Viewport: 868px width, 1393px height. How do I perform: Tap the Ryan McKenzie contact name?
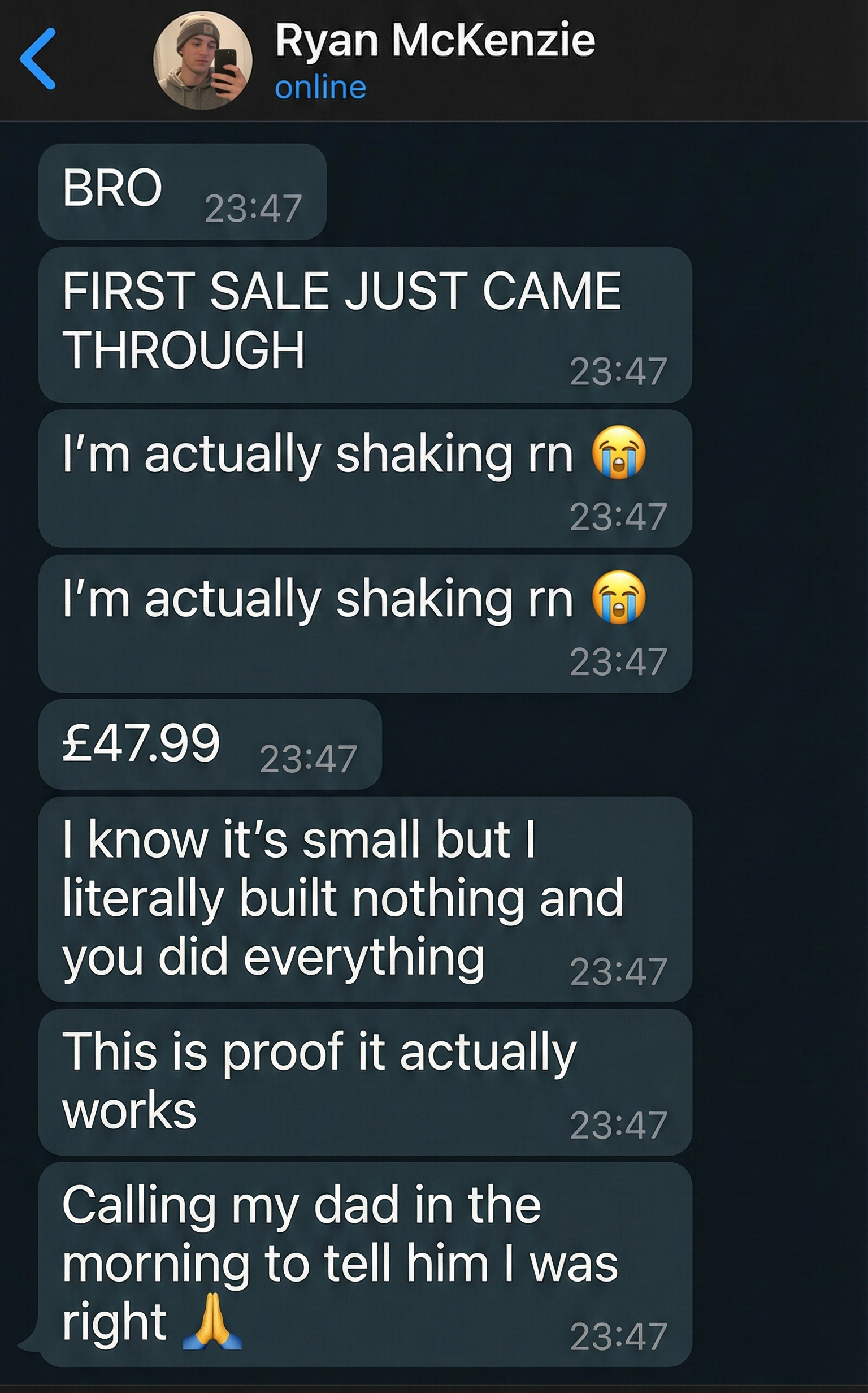[x=435, y=40]
